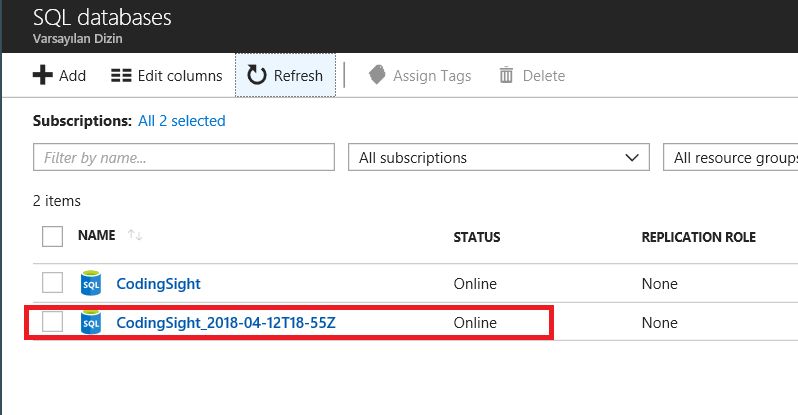The height and width of the screenshot is (415, 798).
Task: Click the STATUS column header
Action: pyautogui.click(x=477, y=237)
